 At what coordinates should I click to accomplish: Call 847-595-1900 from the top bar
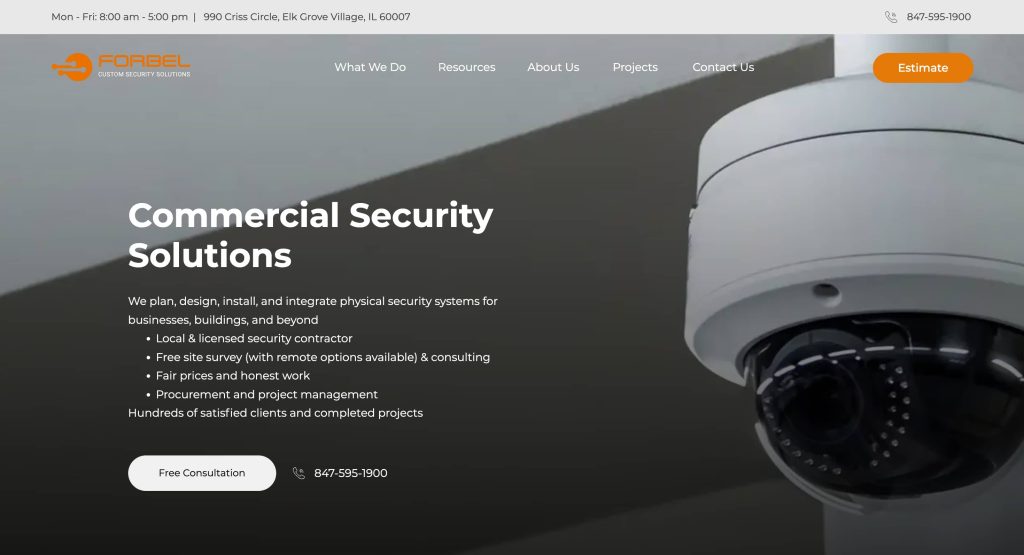tap(938, 17)
